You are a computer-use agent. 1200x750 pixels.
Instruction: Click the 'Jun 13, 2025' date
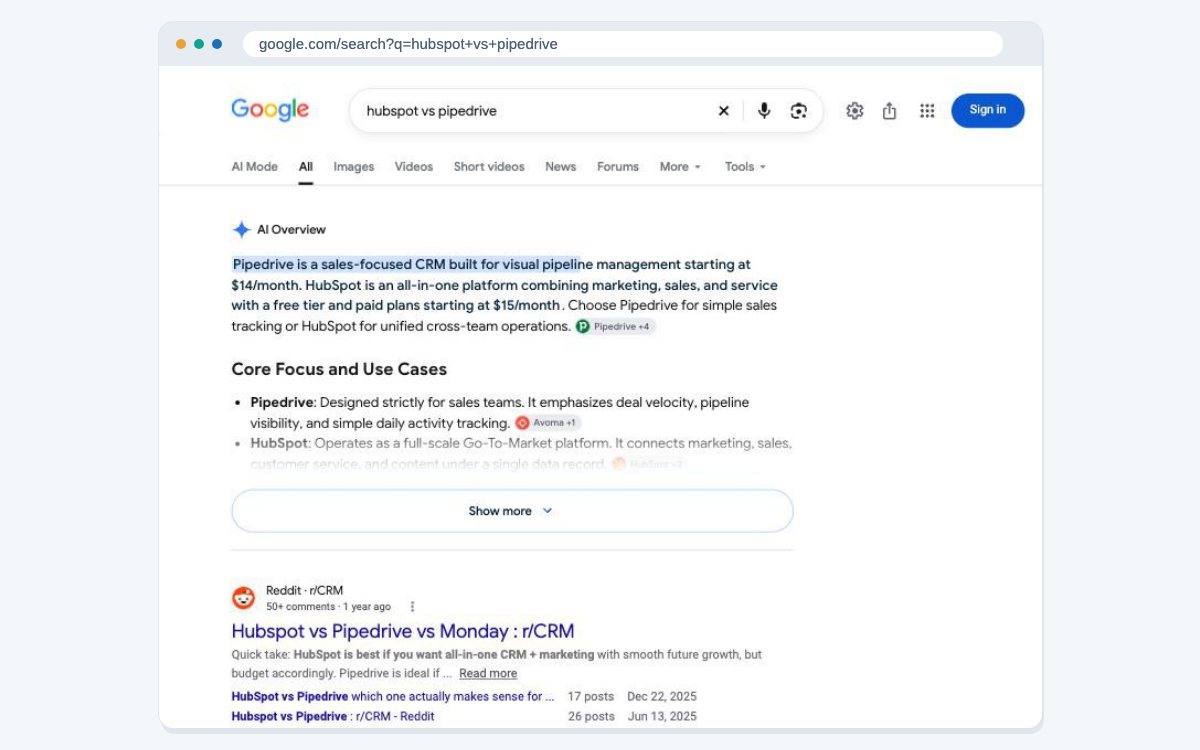pyautogui.click(x=662, y=716)
